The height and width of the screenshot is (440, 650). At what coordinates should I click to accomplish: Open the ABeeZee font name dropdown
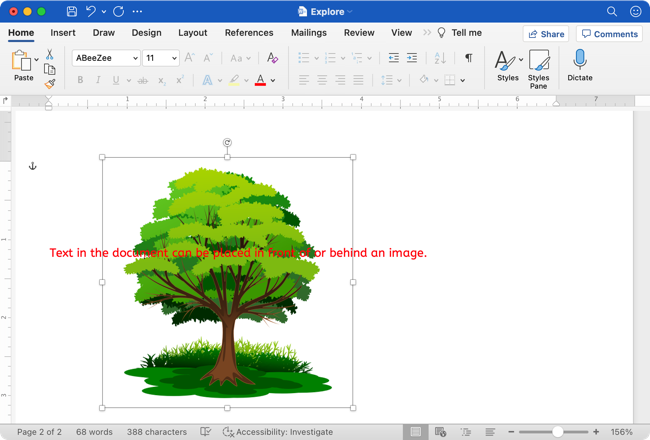point(133,59)
